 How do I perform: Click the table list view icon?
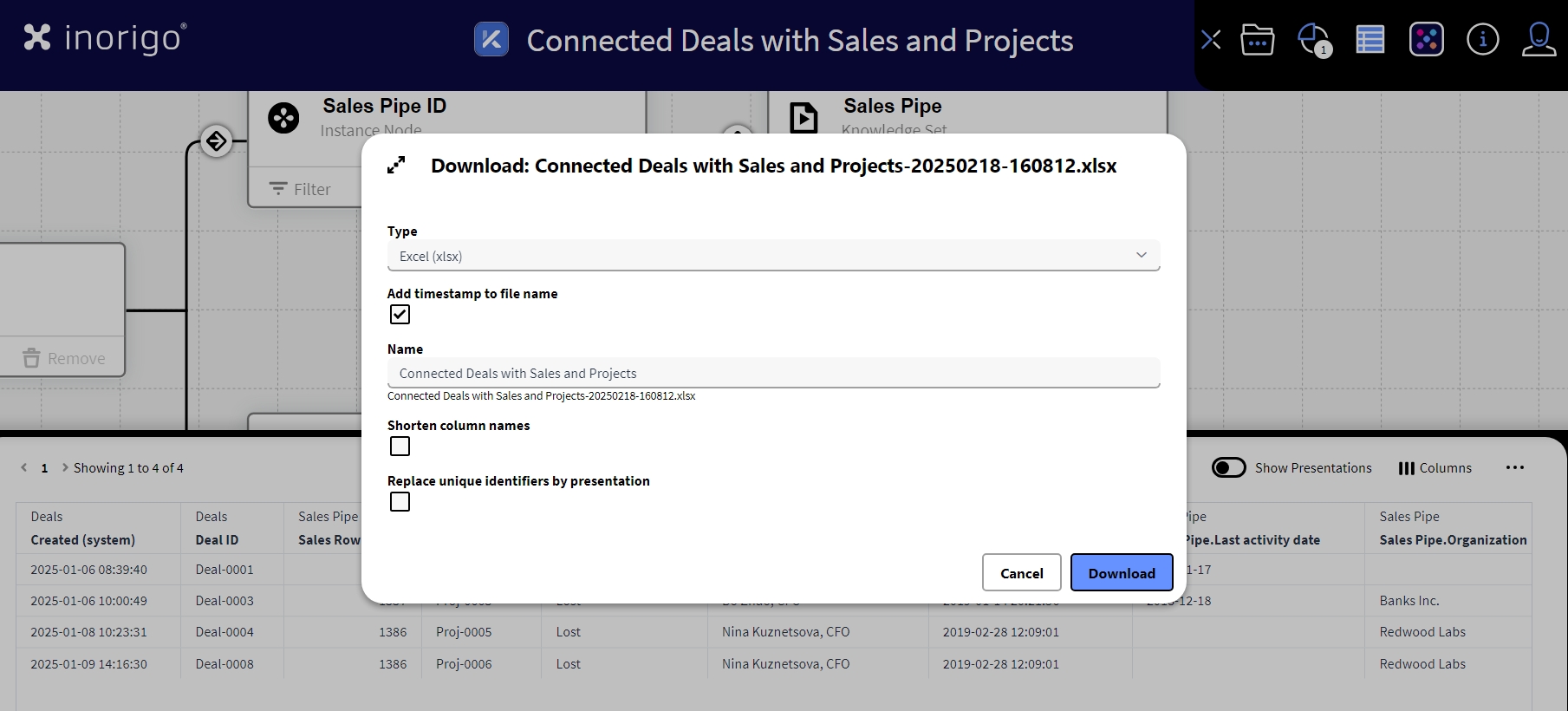[1370, 40]
